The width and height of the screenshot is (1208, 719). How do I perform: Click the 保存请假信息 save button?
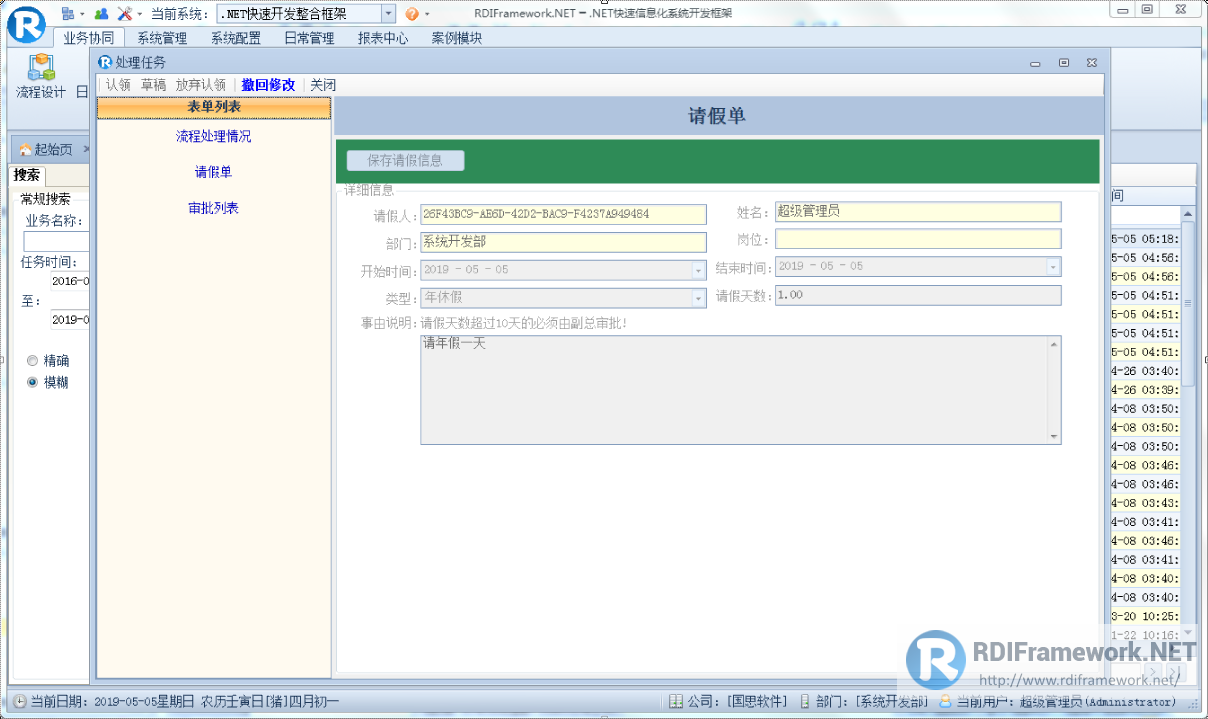(x=404, y=160)
